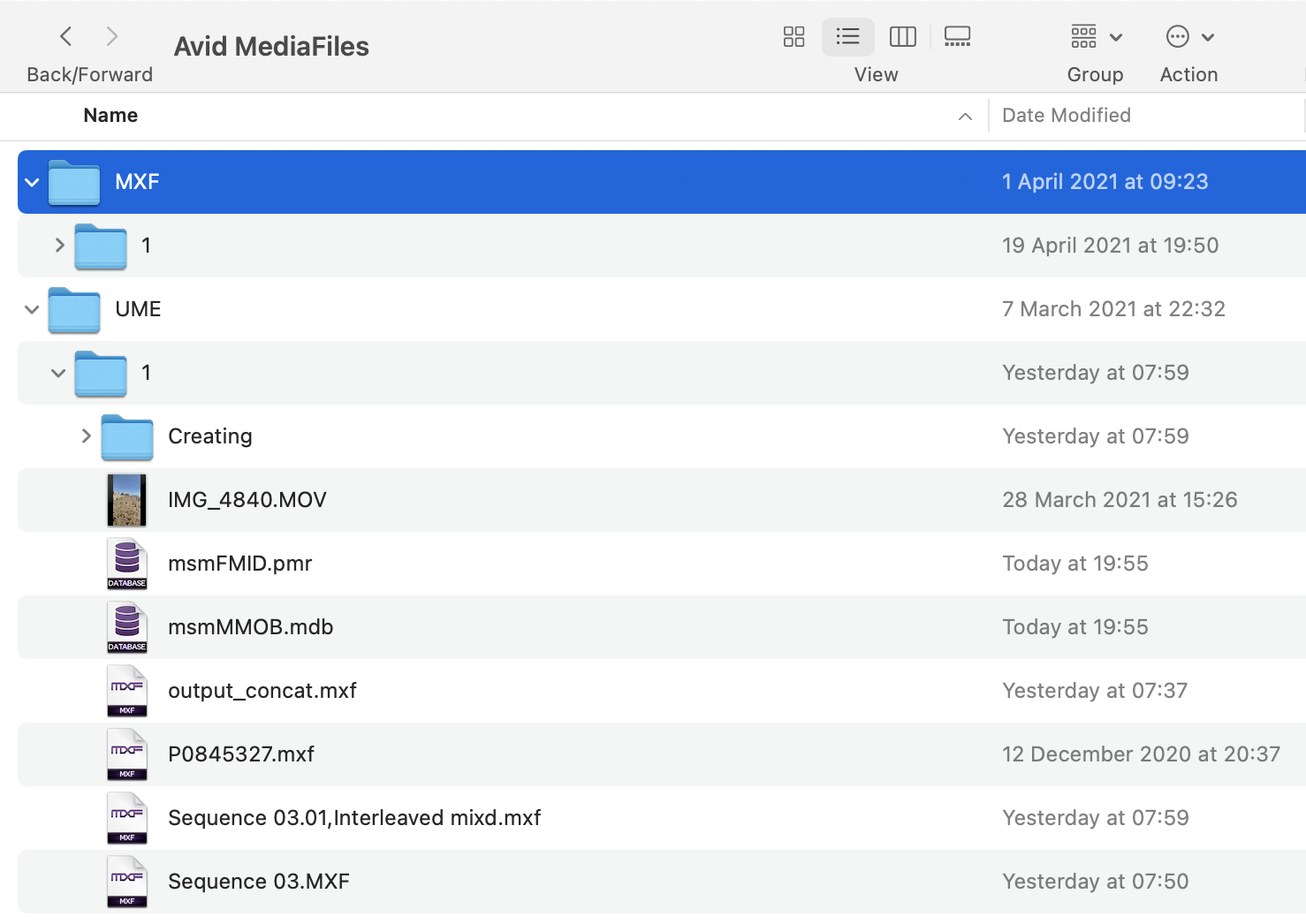Switch to gallery view
The width and height of the screenshot is (1306, 924).
coord(957,36)
